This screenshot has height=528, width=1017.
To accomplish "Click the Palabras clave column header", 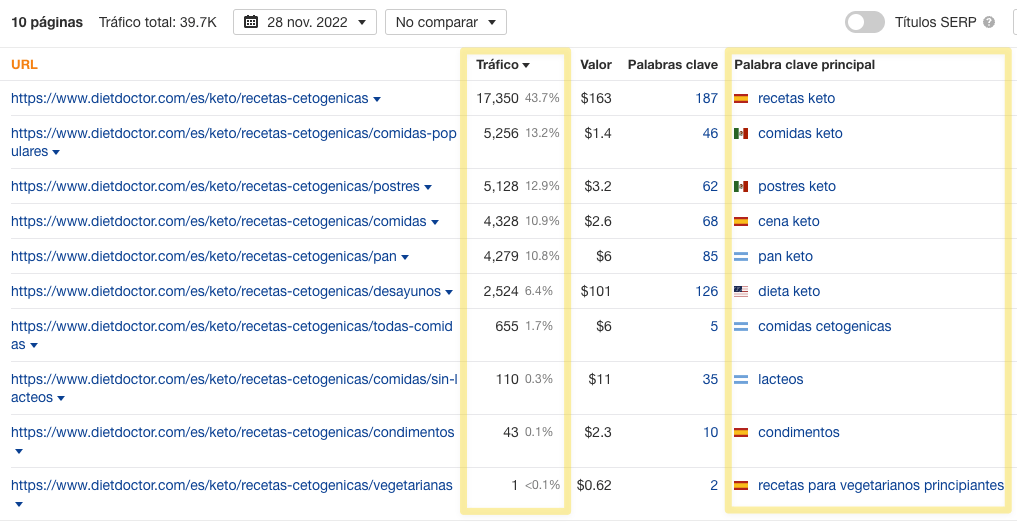I will (x=672, y=65).
